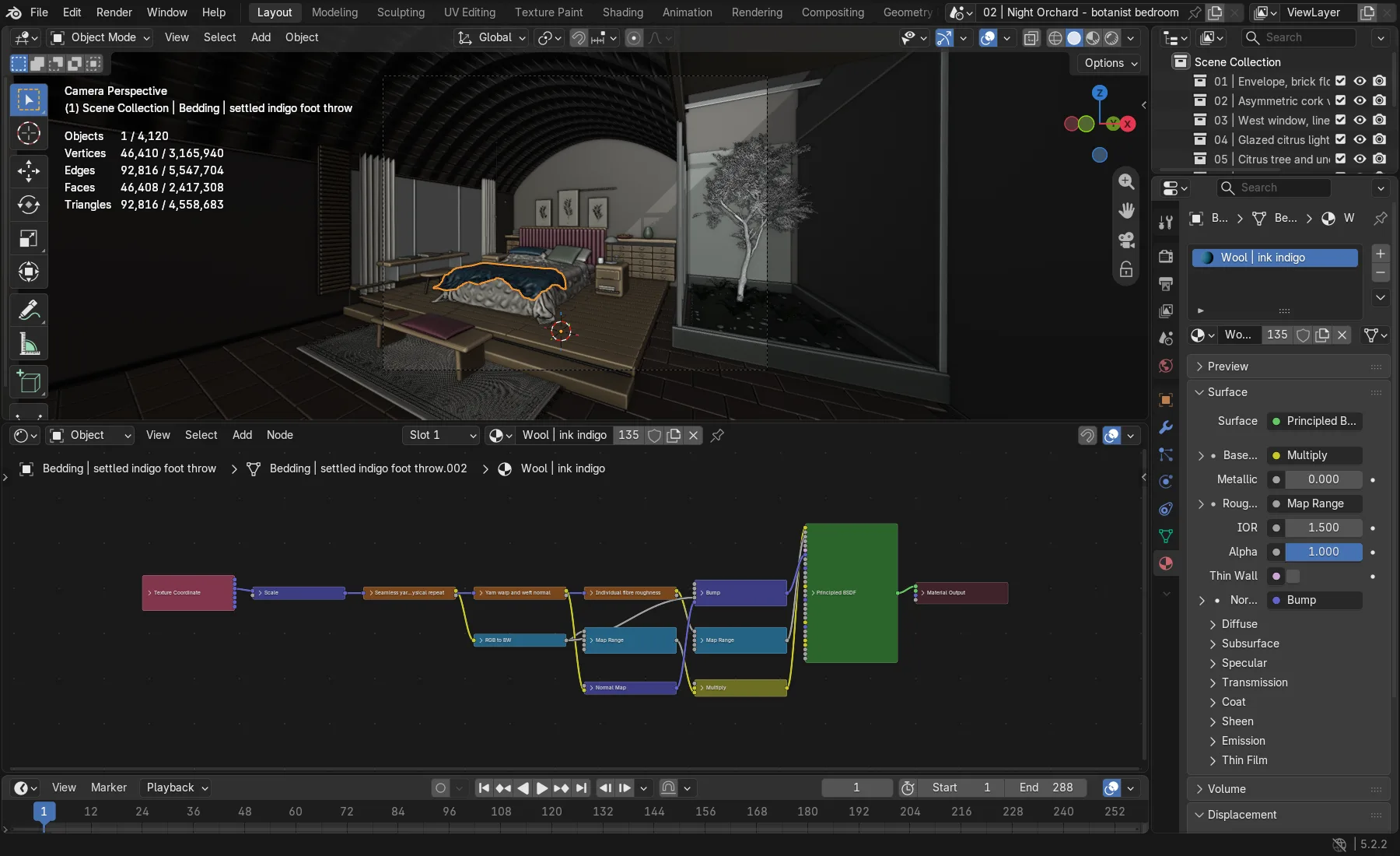Hide collection 01 Envelope in viewport

(x=1360, y=81)
